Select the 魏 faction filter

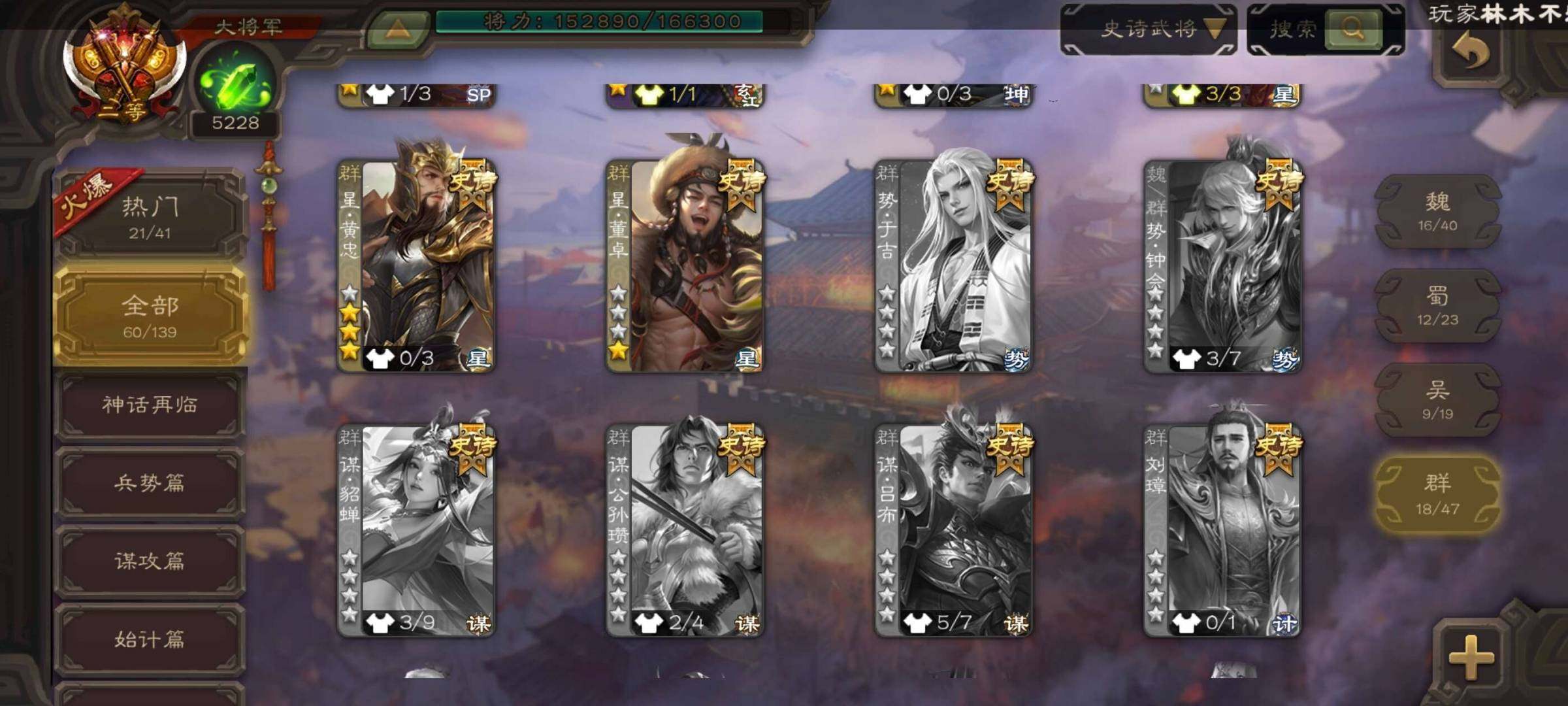click(x=1437, y=212)
